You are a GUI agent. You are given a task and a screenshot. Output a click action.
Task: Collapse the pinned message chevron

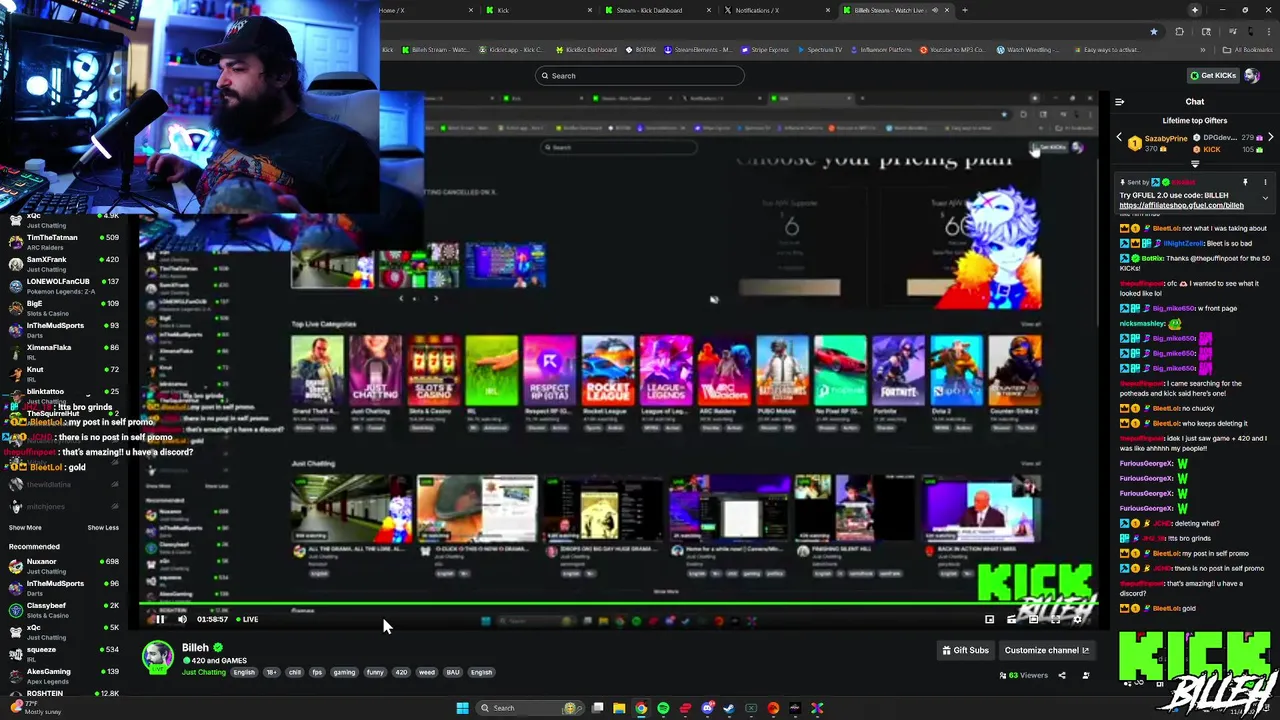pyautogui.click(x=1265, y=198)
